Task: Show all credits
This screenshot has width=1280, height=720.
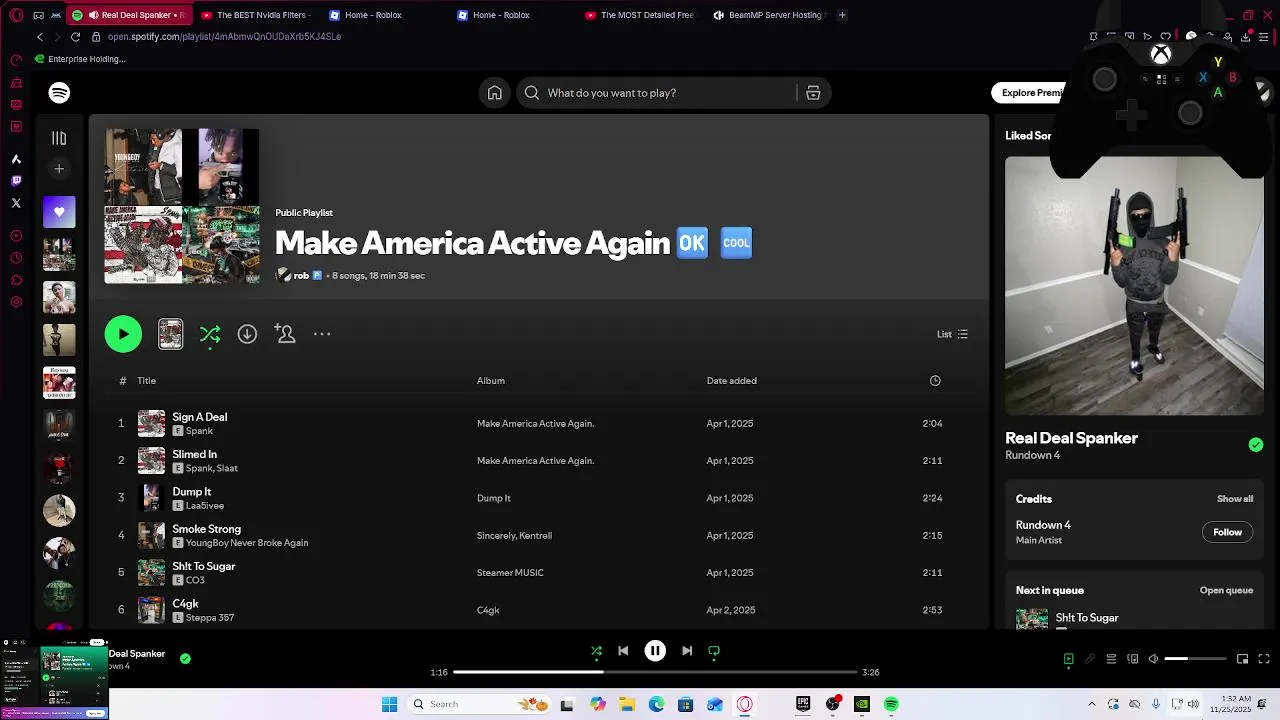Action: pyautogui.click(x=1235, y=499)
